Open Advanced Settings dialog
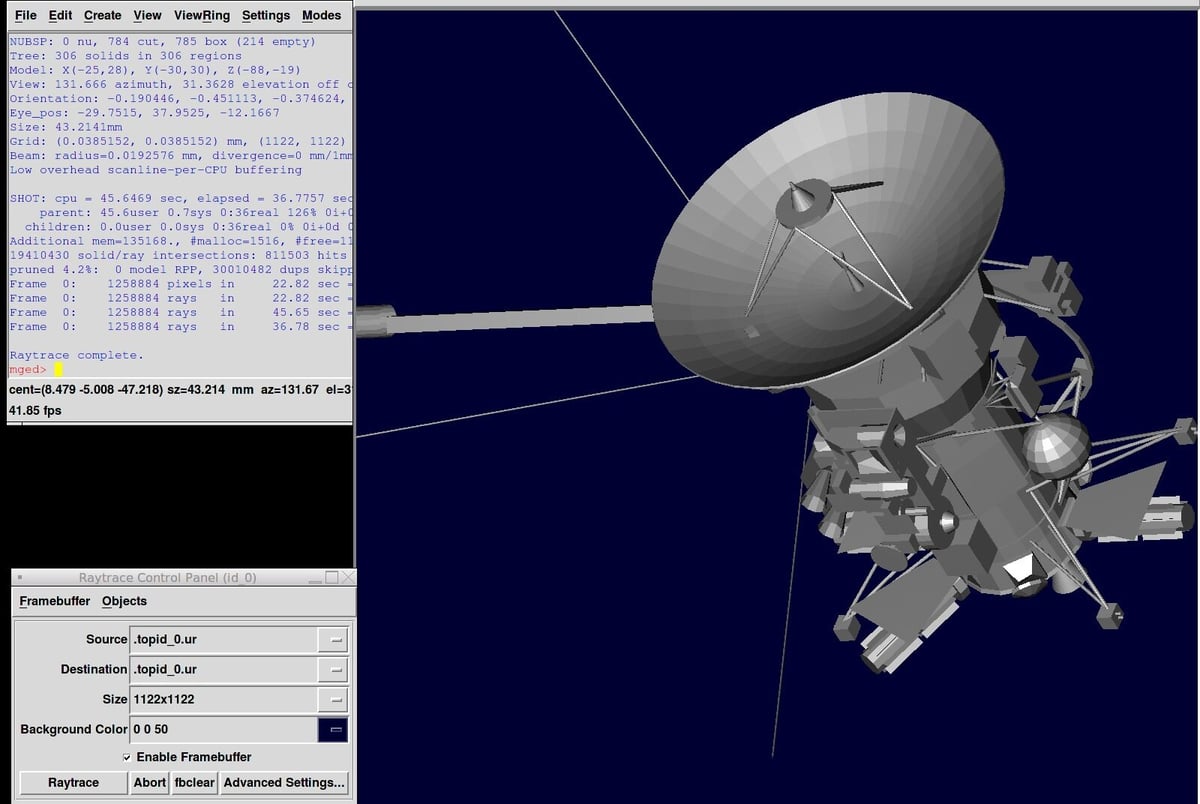The width and height of the screenshot is (1200, 804). tap(284, 782)
